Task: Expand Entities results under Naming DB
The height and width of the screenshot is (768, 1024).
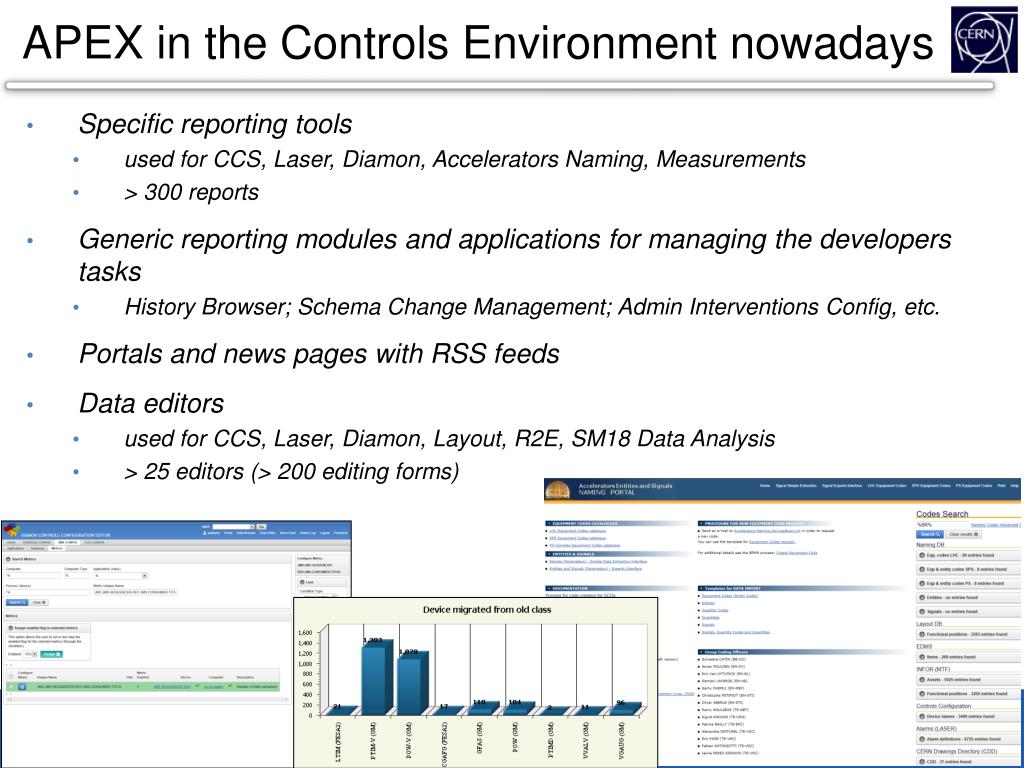Action: [x=921, y=598]
